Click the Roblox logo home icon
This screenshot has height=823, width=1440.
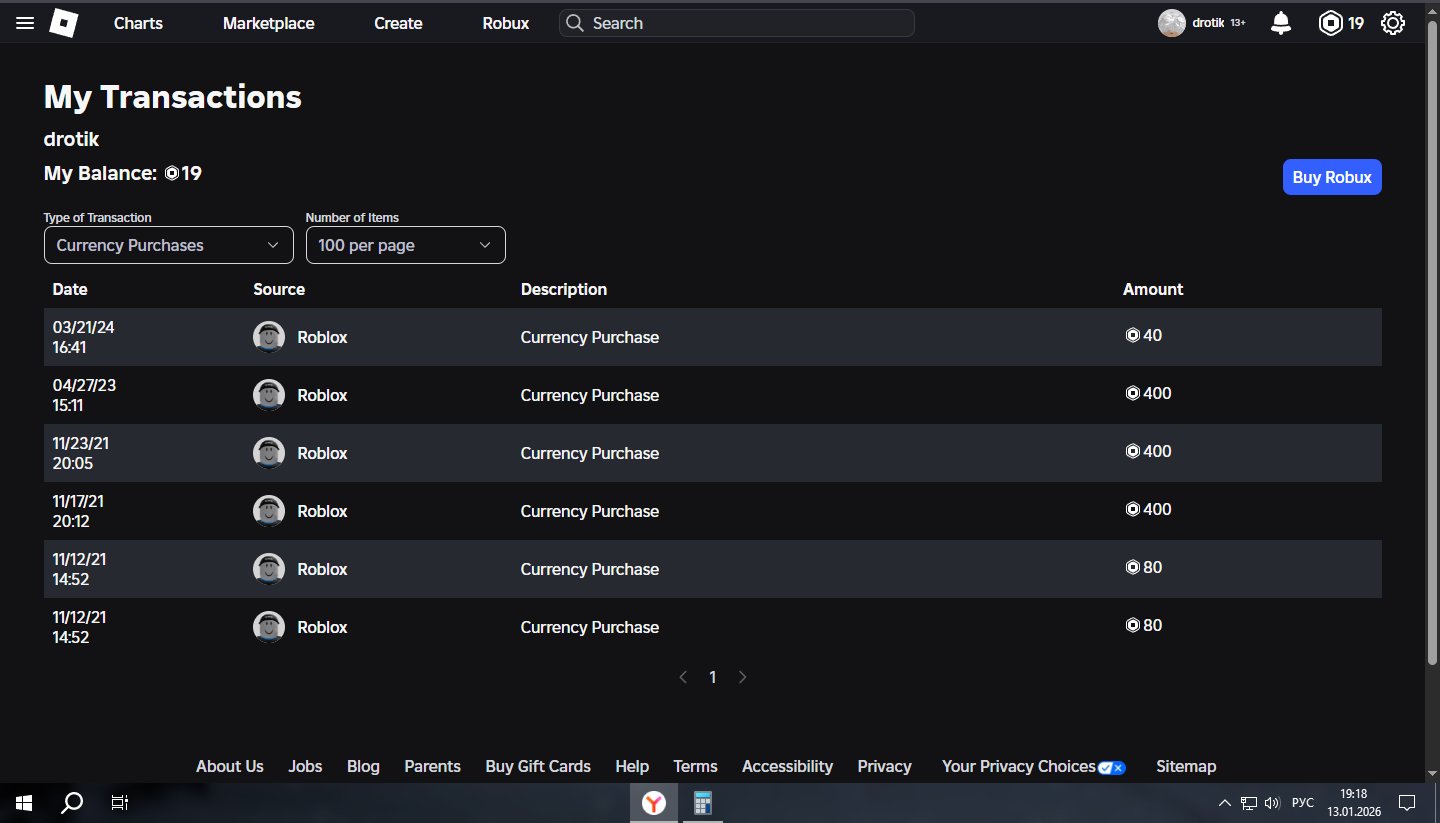(64, 23)
